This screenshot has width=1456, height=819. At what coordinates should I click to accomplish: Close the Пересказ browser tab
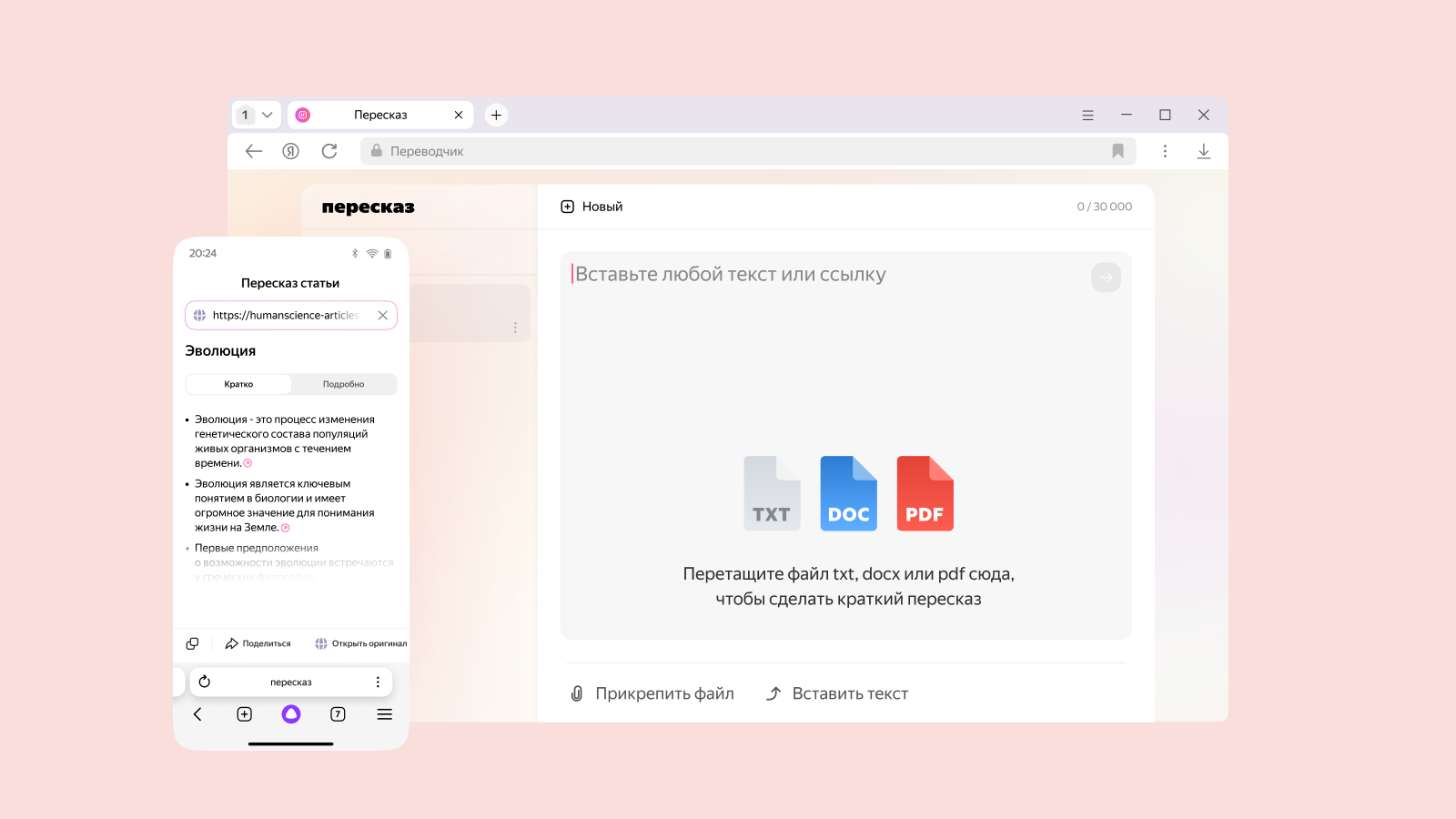click(459, 115)
